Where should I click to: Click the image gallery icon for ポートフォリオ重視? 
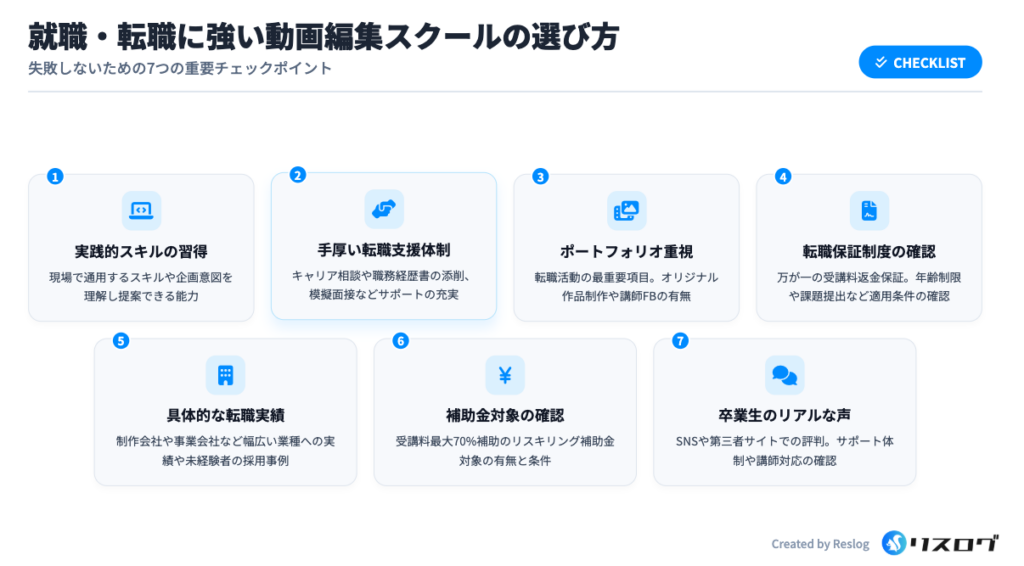(626, 210)
